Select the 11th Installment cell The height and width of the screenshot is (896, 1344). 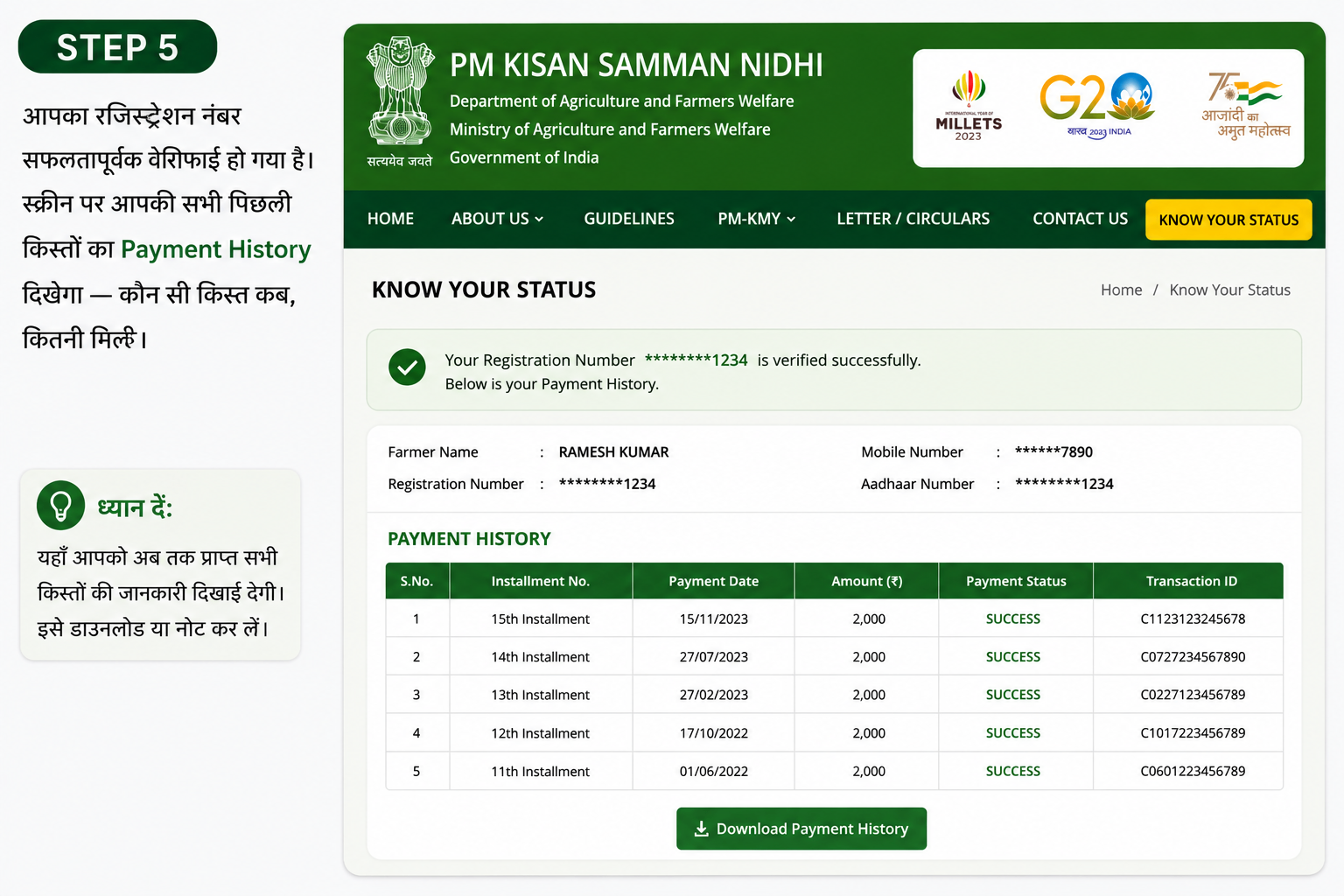[x=540, y=772]
